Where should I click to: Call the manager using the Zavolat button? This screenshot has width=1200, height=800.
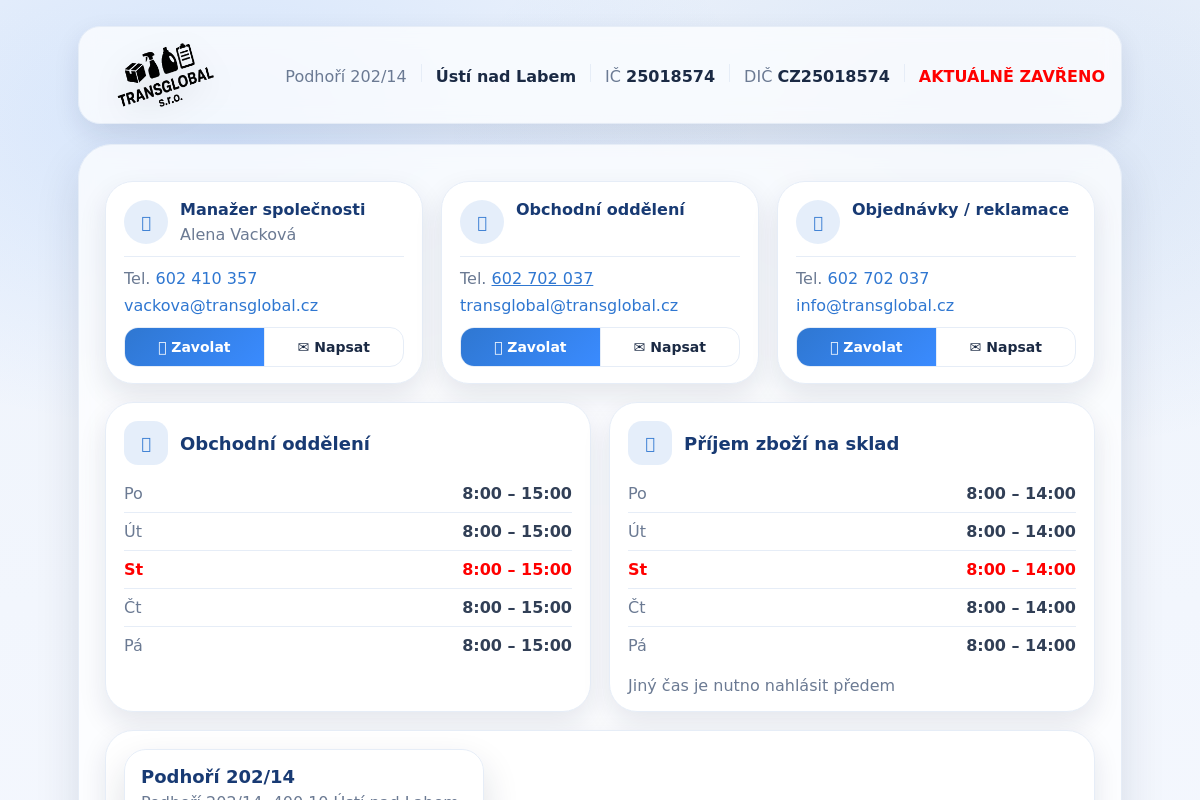194,347
